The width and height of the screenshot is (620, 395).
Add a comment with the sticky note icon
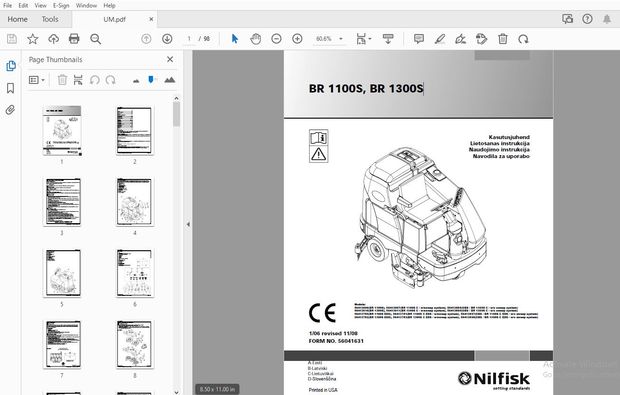pos(419,39)
